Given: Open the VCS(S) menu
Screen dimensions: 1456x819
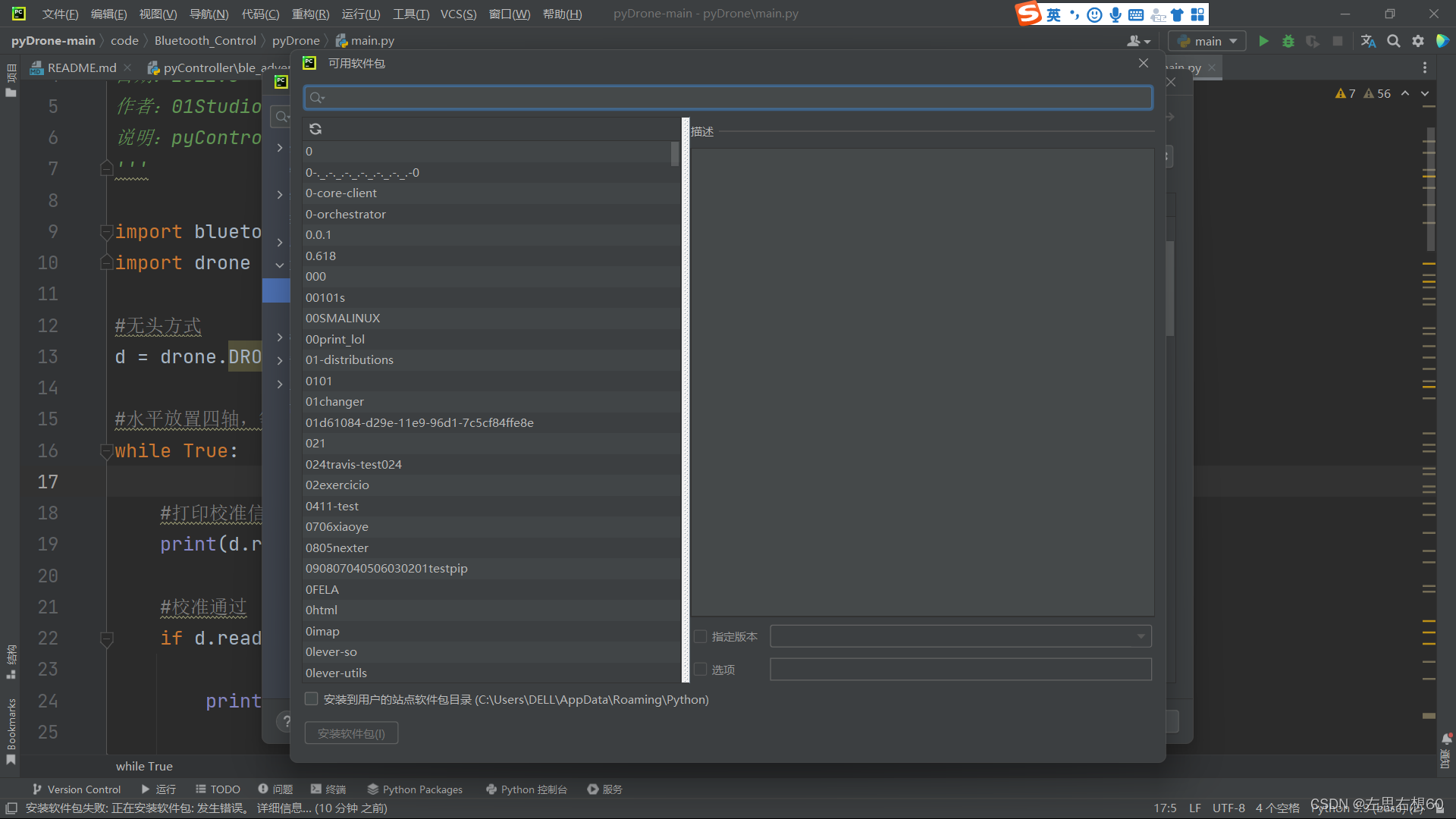Looking at the screenshot, I should [458, 14].
